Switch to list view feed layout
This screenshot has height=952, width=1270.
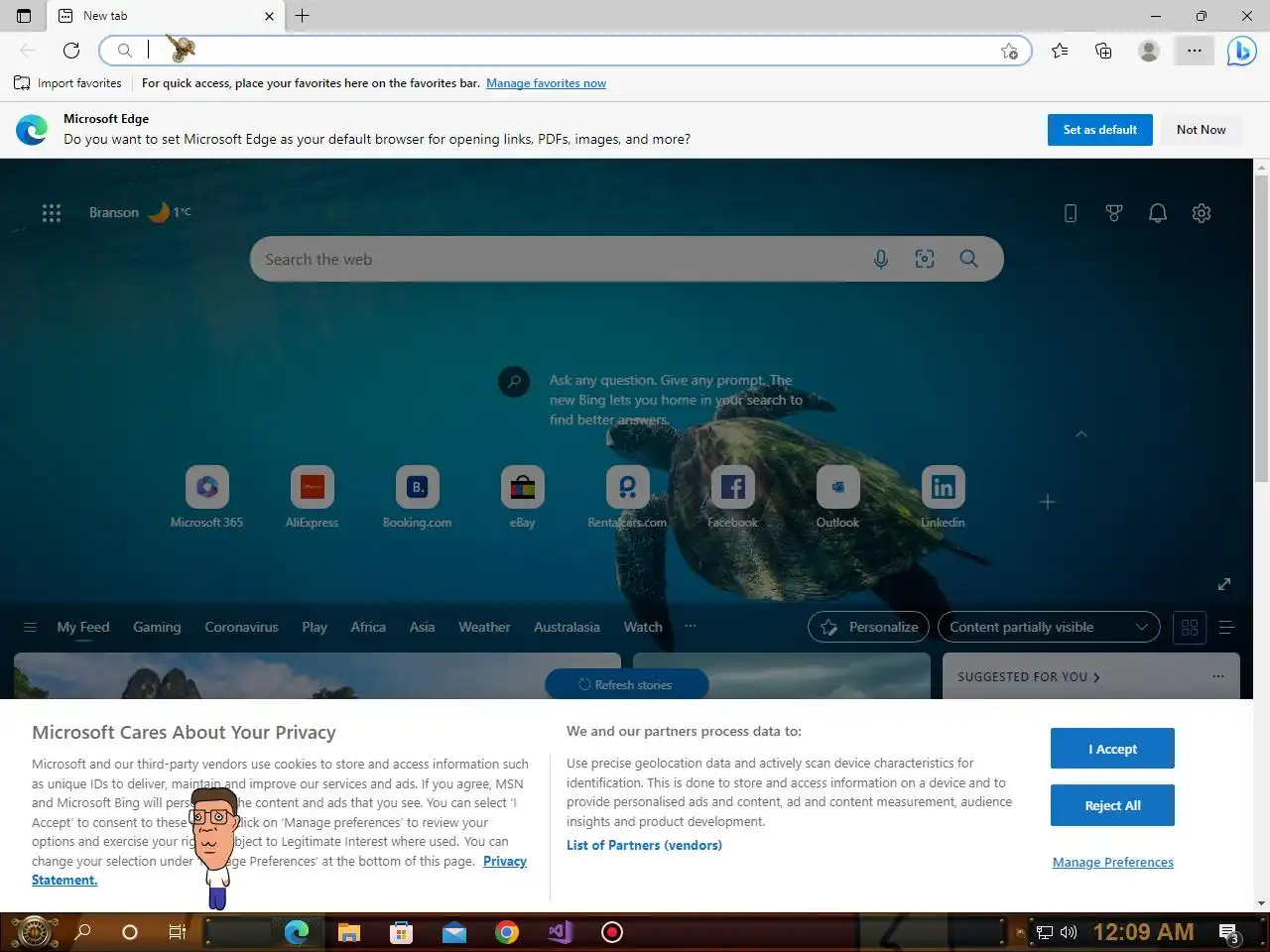coord(1226,627)
